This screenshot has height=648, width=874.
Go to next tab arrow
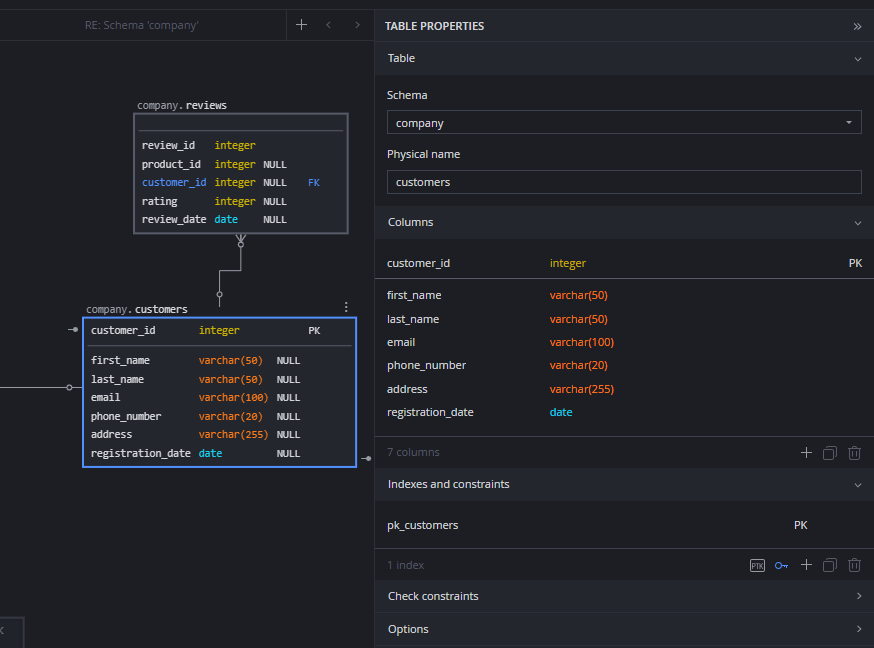(357, 25)
